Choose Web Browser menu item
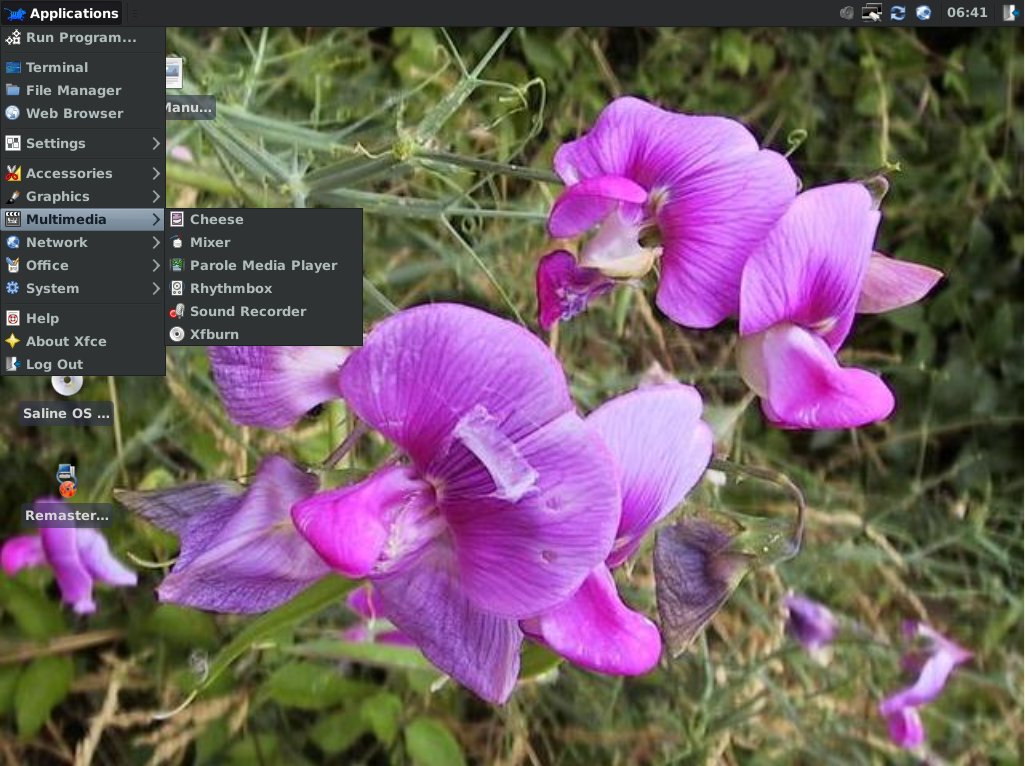Screen dimensions: 1025x766 pos(83,113)
